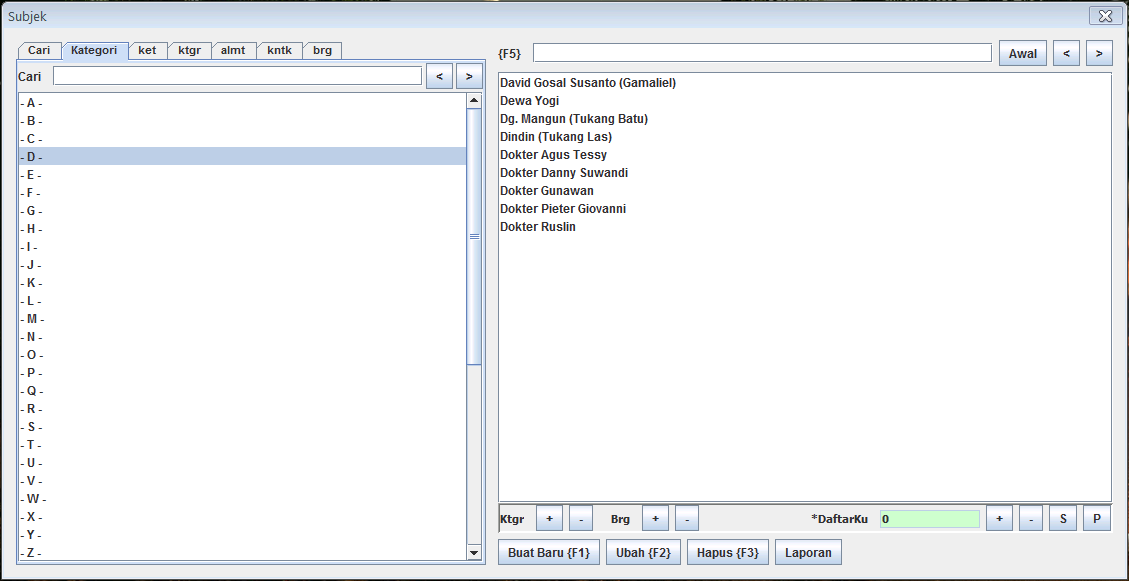Click the Awal button
The height and width of the screenshot is (581, 1129).
tap(1022, 54)
